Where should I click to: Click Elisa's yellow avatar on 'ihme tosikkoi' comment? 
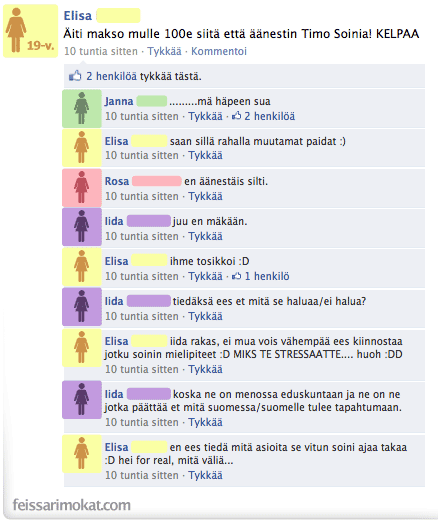(82, 267)
